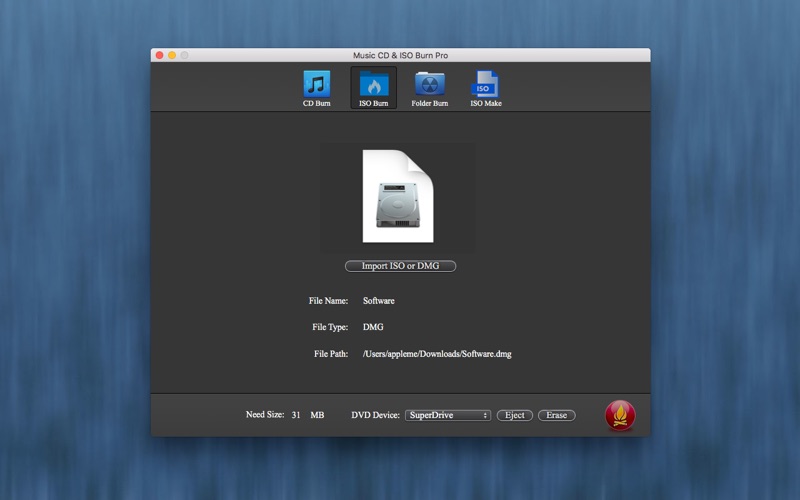The width and height of the screenshot is (800, 500).
Task: Click the Need Size value 31
Action: click(x=296, y=415)
